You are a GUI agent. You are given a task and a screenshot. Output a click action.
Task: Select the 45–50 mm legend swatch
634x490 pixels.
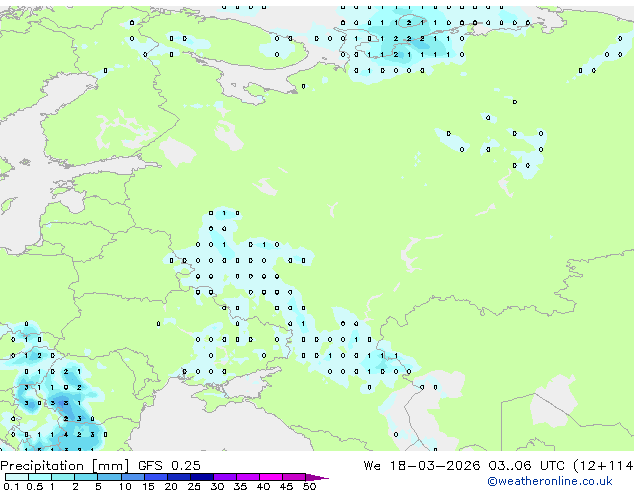(294, 477)
